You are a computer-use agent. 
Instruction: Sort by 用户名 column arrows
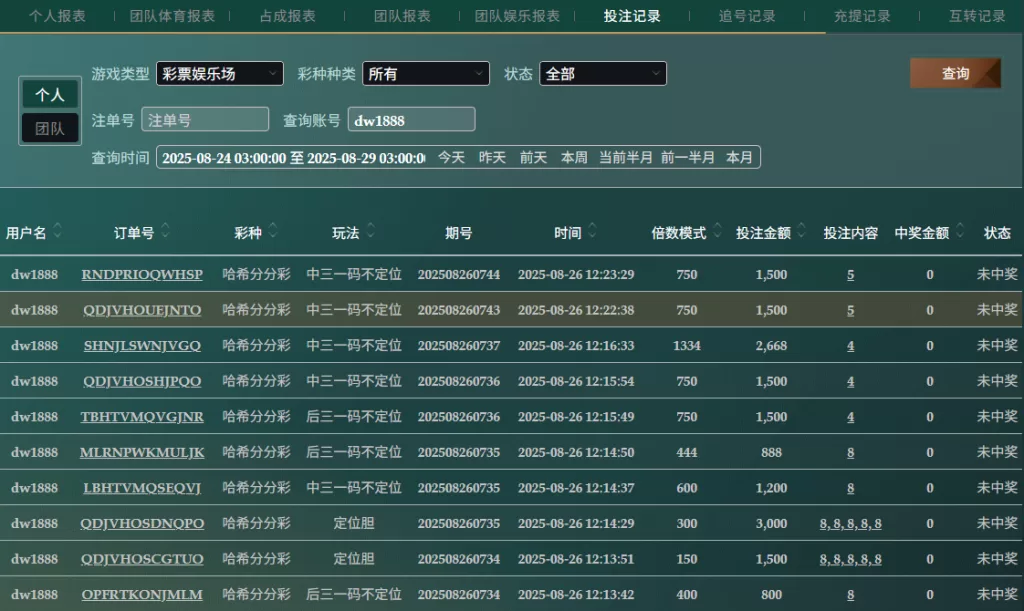(57, 230)
